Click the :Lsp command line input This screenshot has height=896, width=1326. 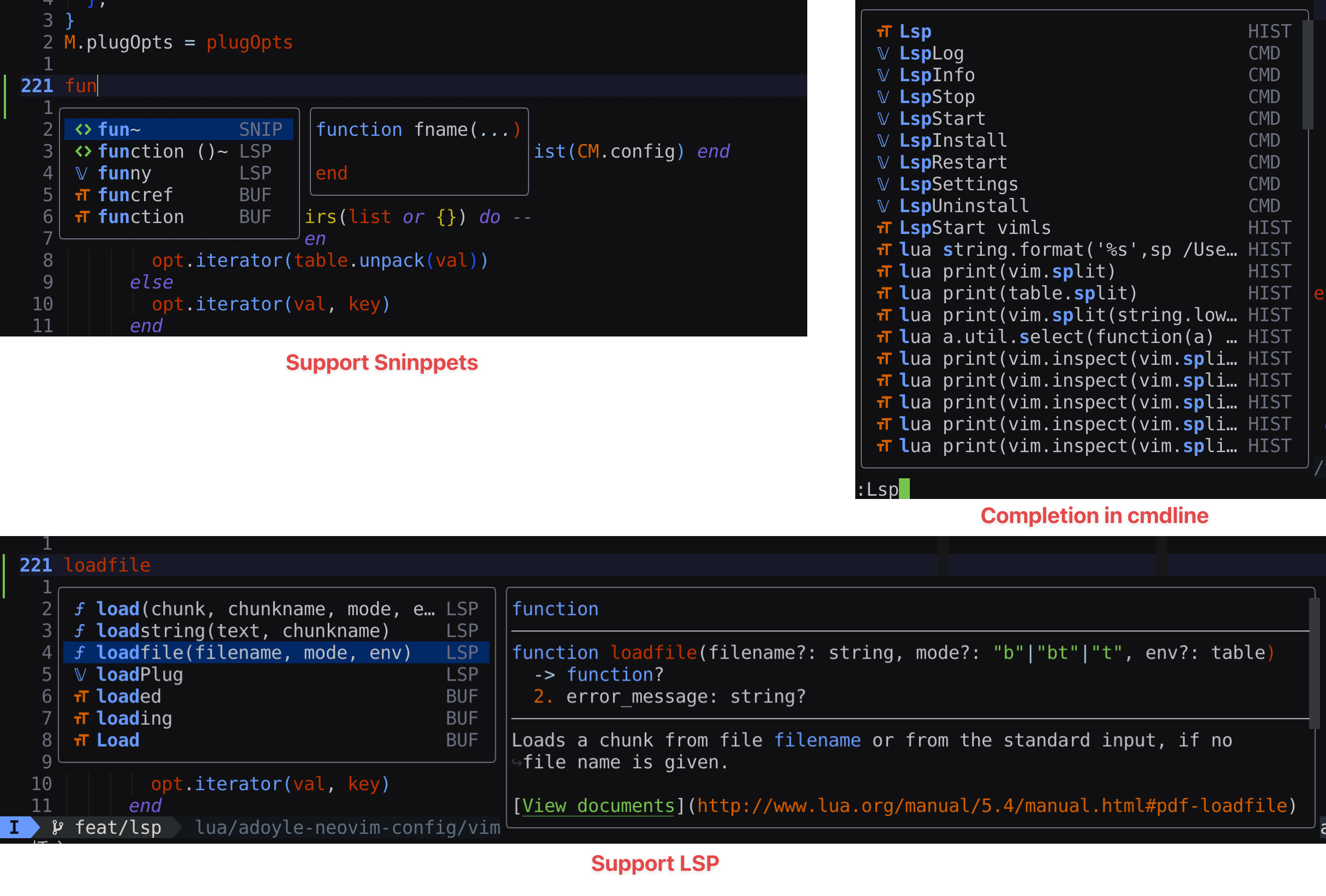coord(883,489)
